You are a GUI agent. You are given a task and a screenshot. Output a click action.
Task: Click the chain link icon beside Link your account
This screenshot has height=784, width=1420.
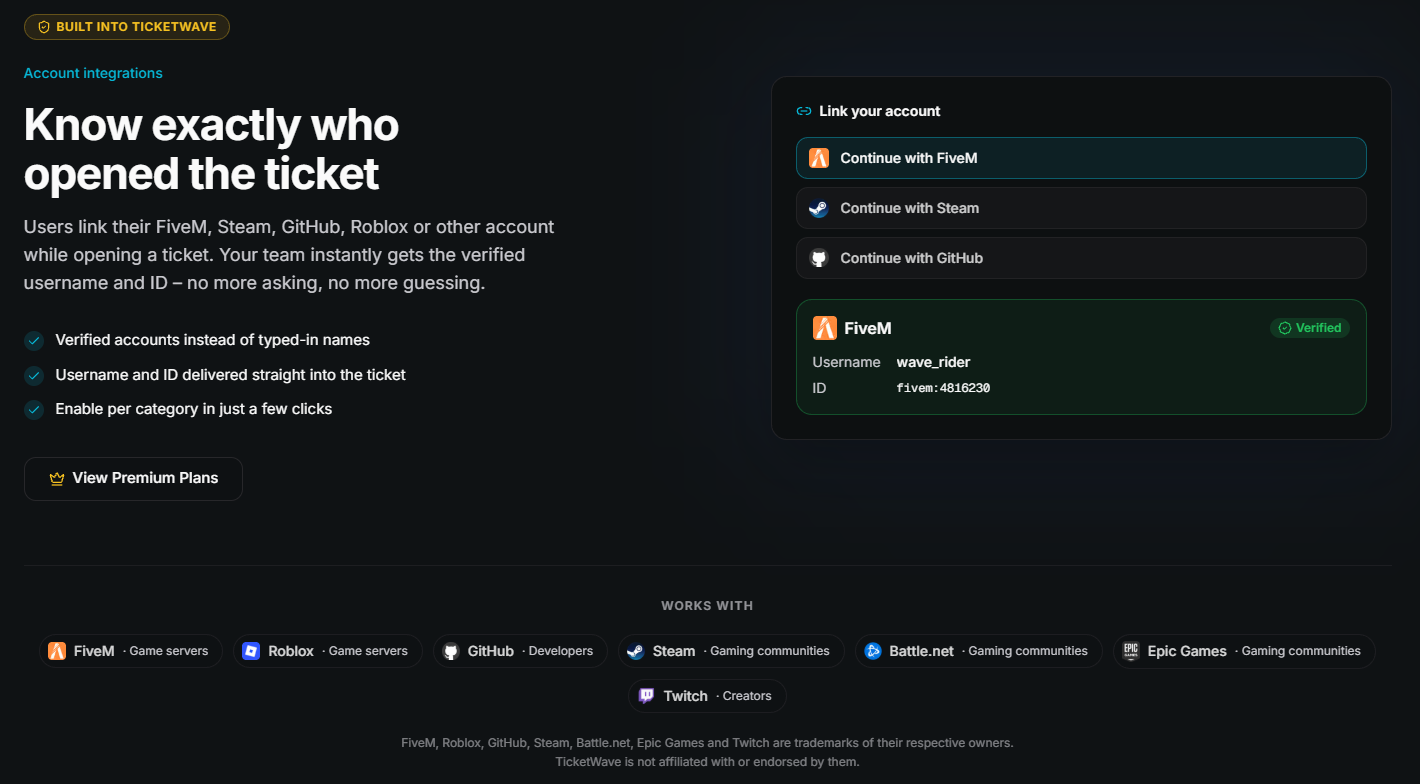tap(803, 111)
